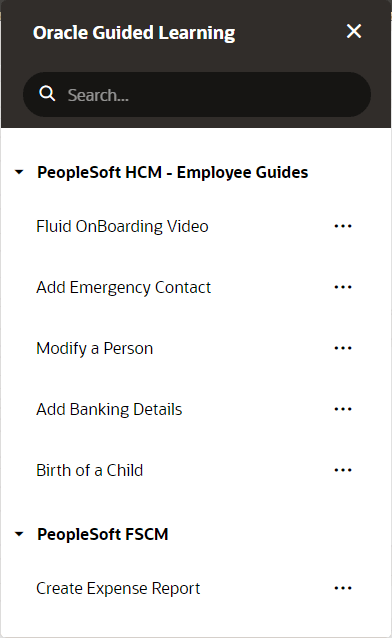Open the Modify a Person guide
This screenshot has height=638, width=392.
[x=94, y=348]
